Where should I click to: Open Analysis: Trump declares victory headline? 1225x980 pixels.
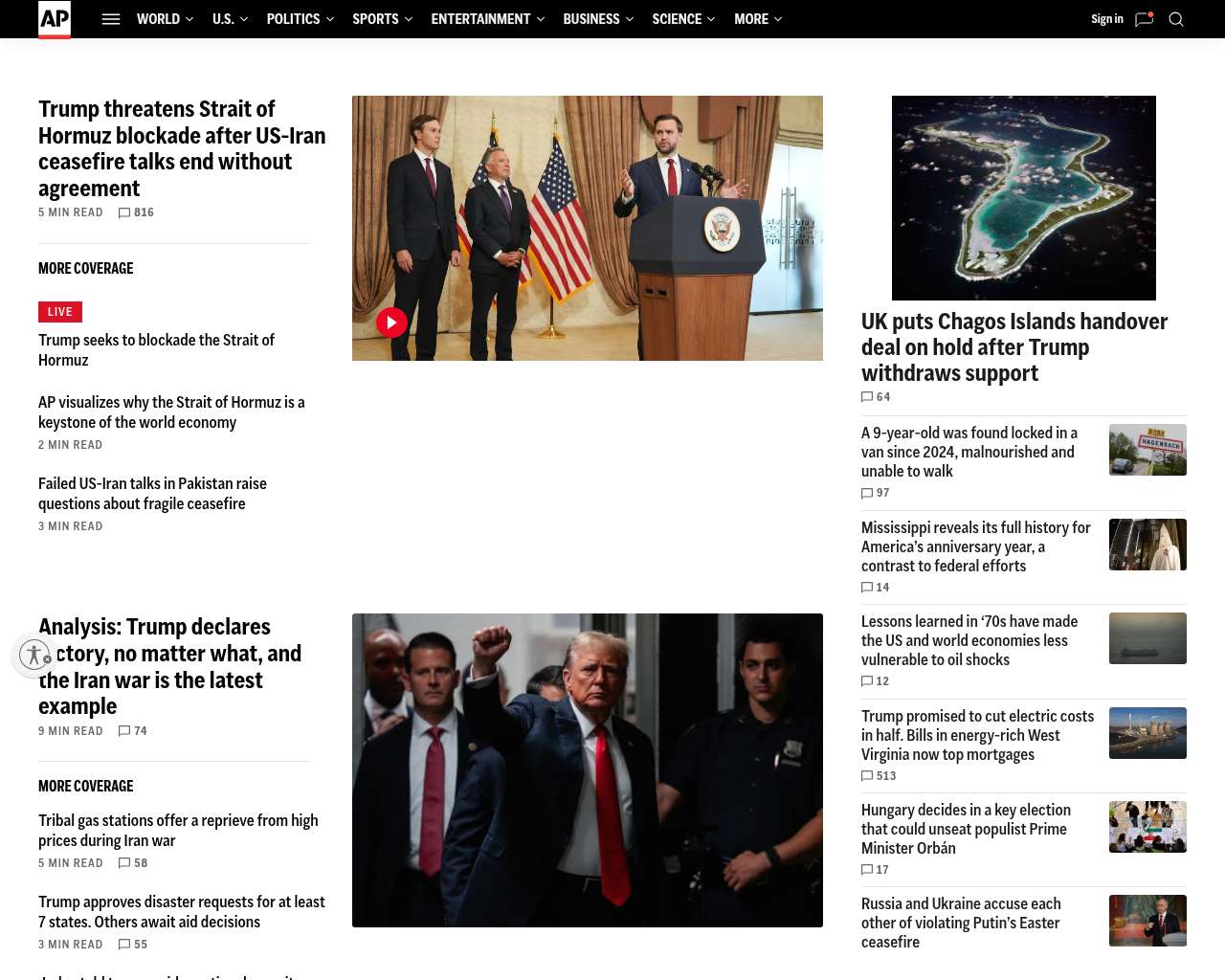pos(170,666)
